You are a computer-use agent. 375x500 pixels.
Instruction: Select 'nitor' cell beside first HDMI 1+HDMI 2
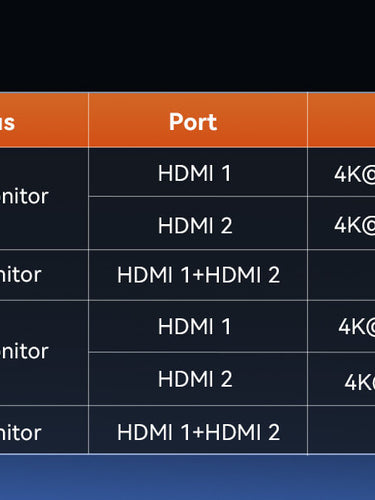coord(44,275)
